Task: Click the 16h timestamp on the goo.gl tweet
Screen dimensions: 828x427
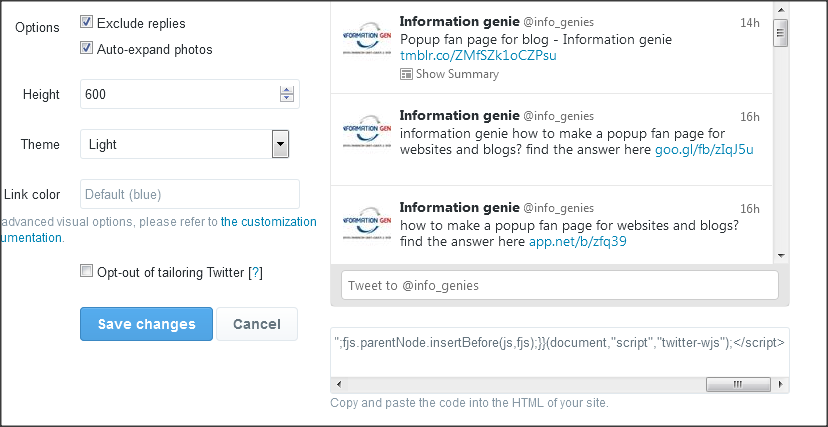Action: pyautogui.click(x=750, y=117)
